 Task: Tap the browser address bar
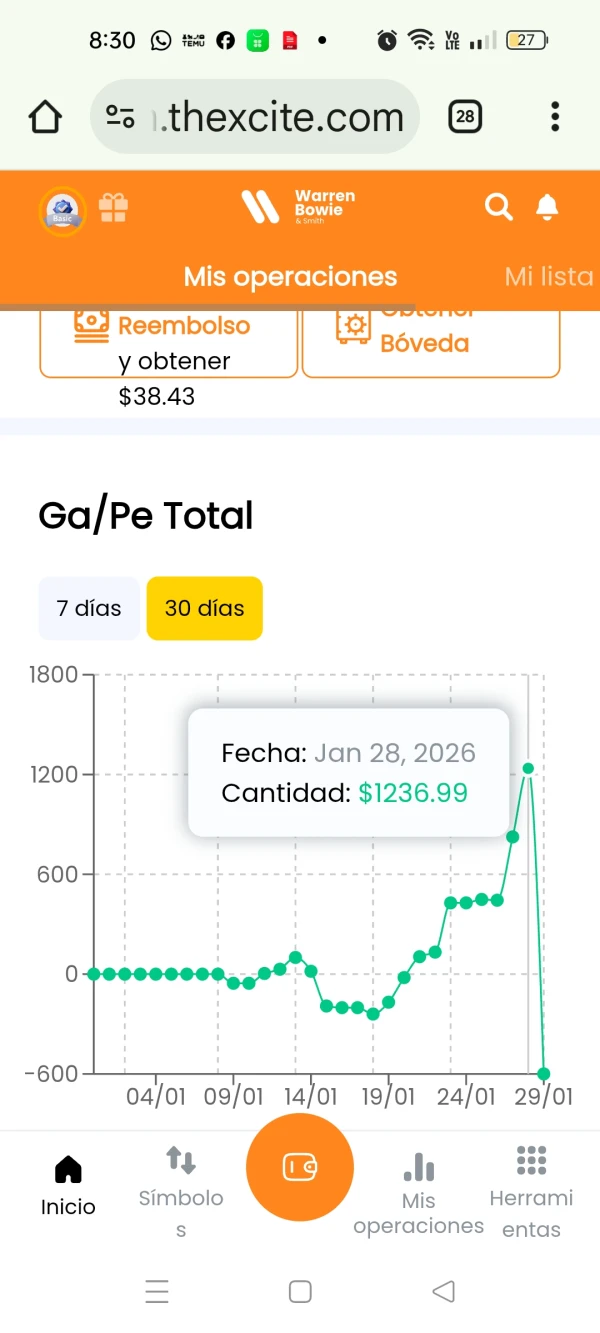(x=254, y=116)
